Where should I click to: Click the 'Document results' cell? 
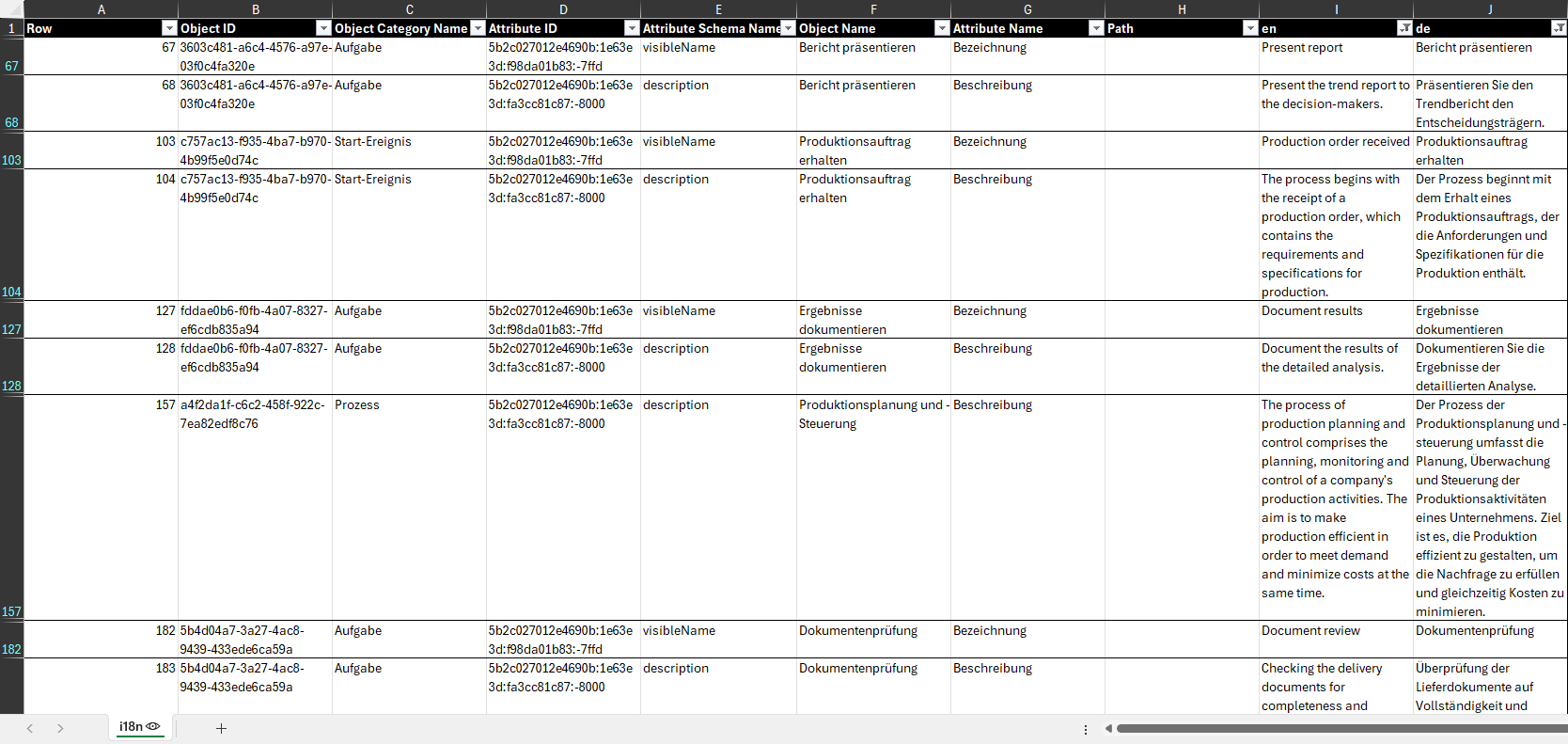point(1337,320)
